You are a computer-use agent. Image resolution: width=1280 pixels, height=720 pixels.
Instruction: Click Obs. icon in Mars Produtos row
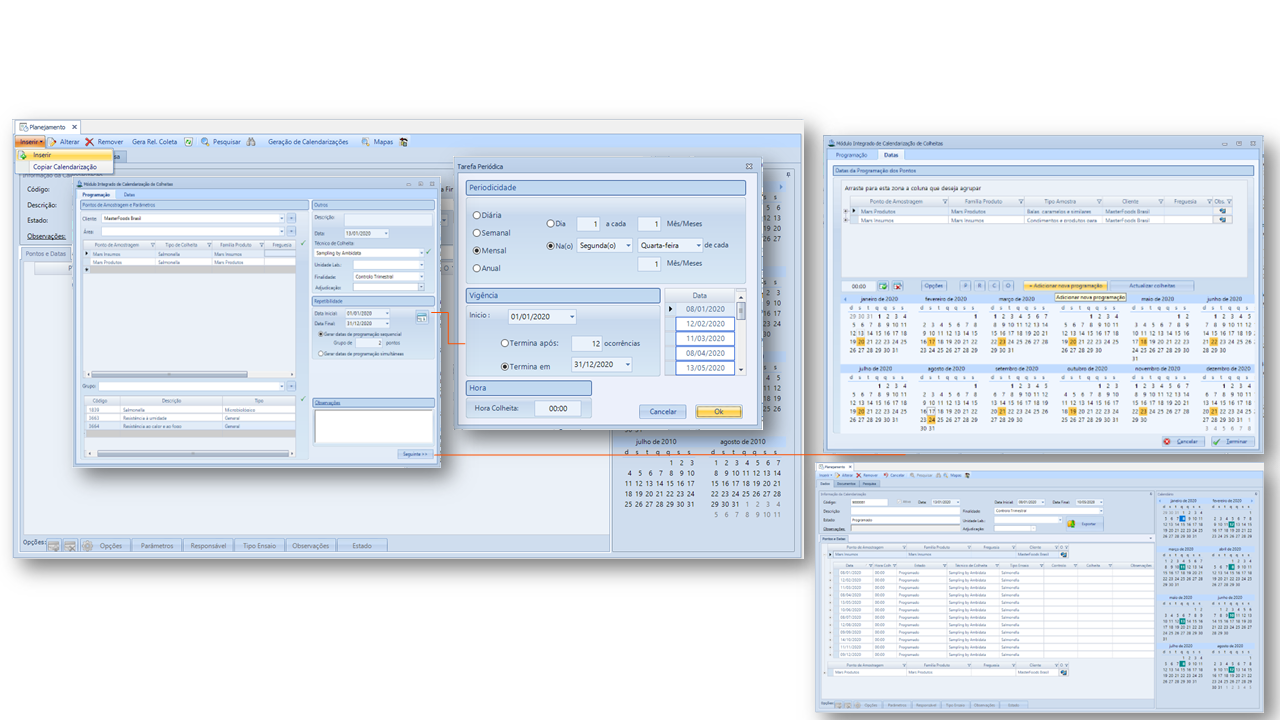[1222, 211]
